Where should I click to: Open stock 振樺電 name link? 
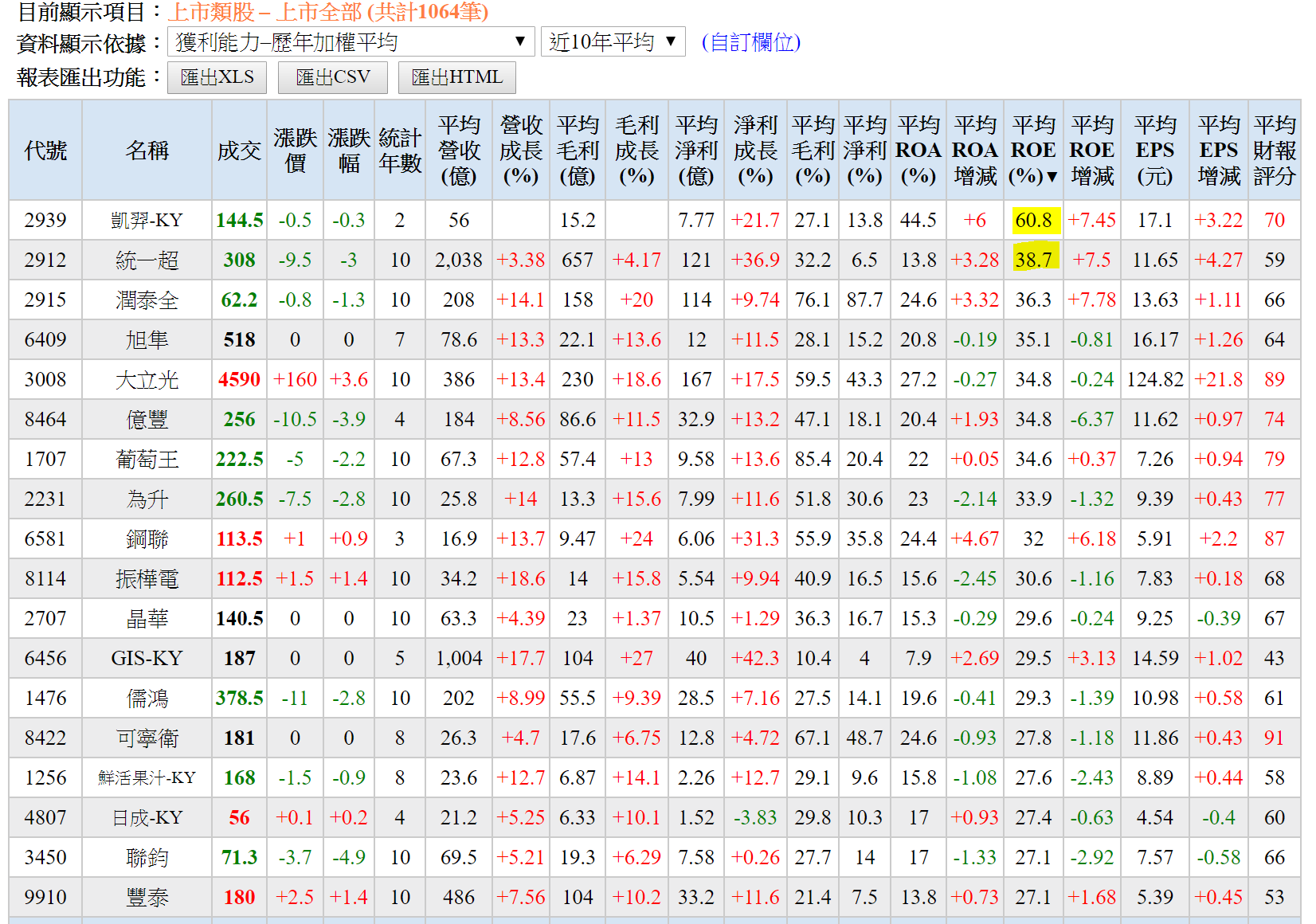click(147, 578)
